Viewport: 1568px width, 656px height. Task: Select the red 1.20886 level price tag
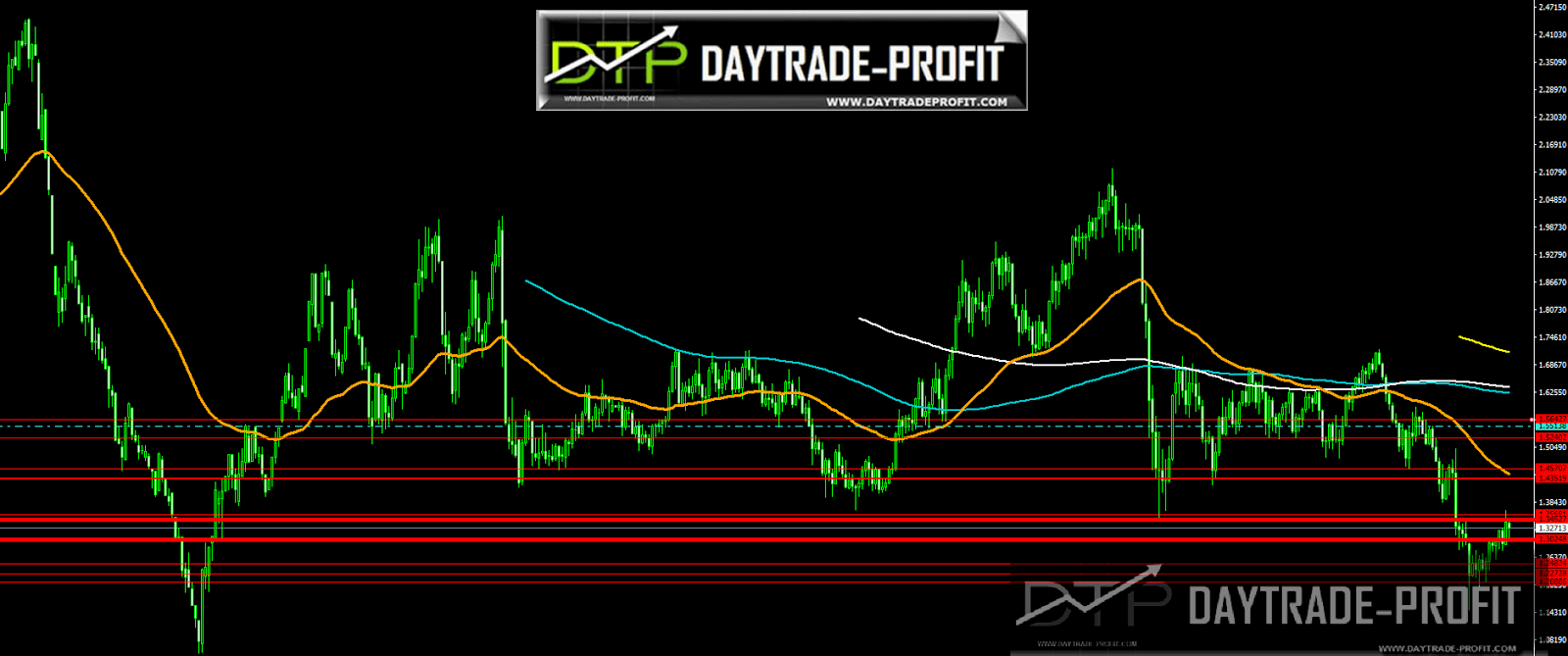(x=1551, y=581)
